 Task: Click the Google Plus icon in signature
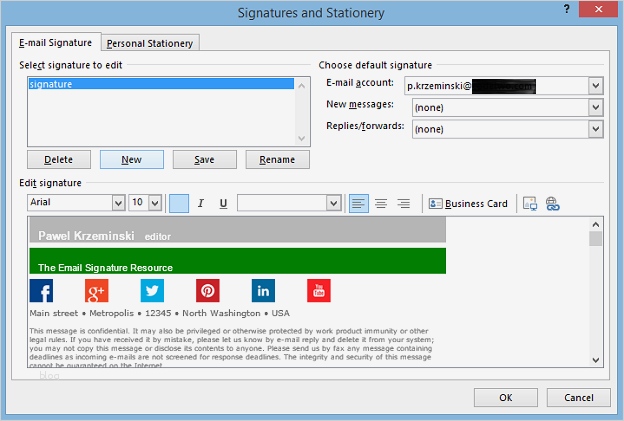tap(97, 291)
